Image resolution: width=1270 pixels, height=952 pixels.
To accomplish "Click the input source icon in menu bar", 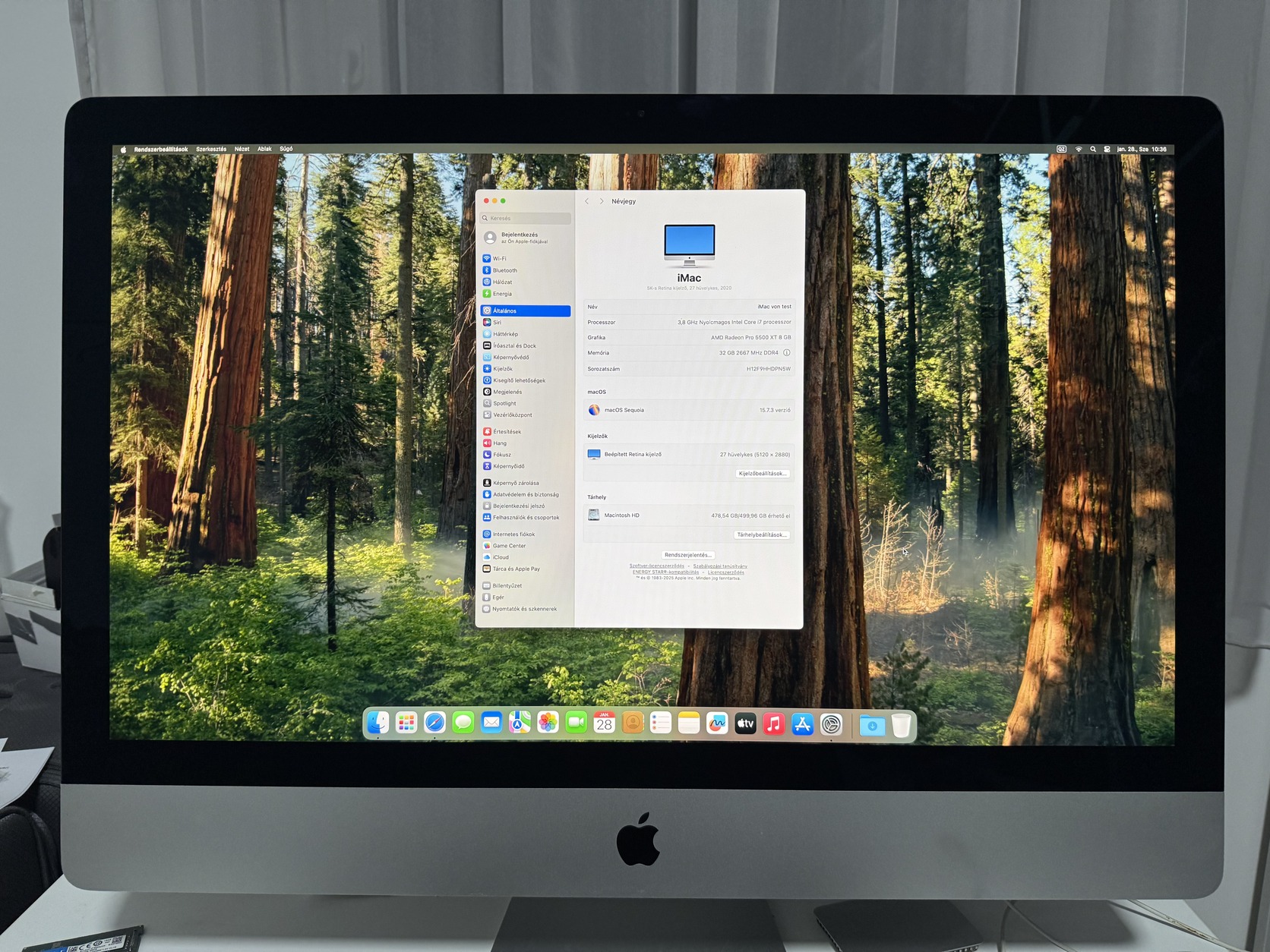I will click(1062, 150).
